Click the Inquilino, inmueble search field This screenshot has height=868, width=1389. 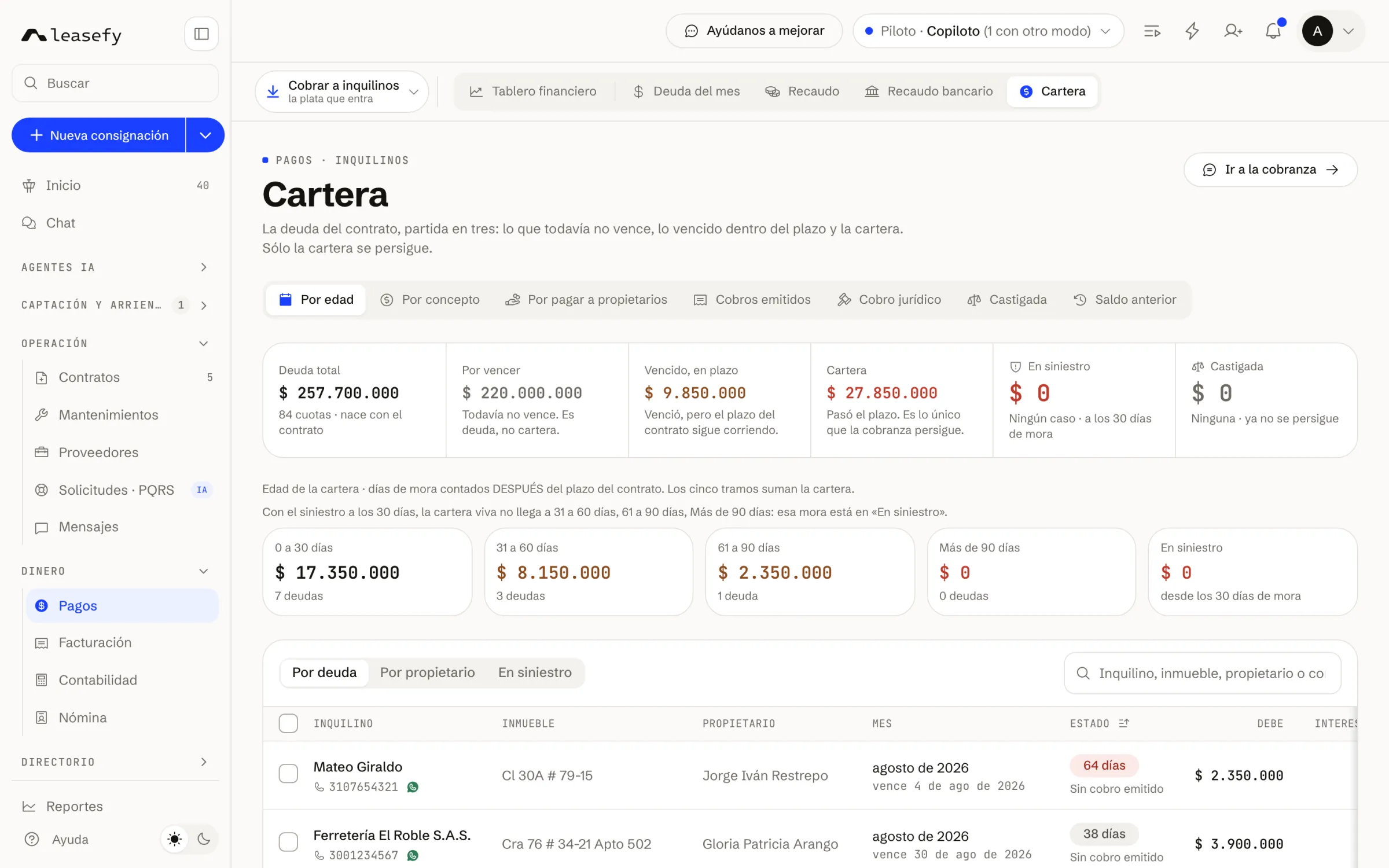point(1203,674)
